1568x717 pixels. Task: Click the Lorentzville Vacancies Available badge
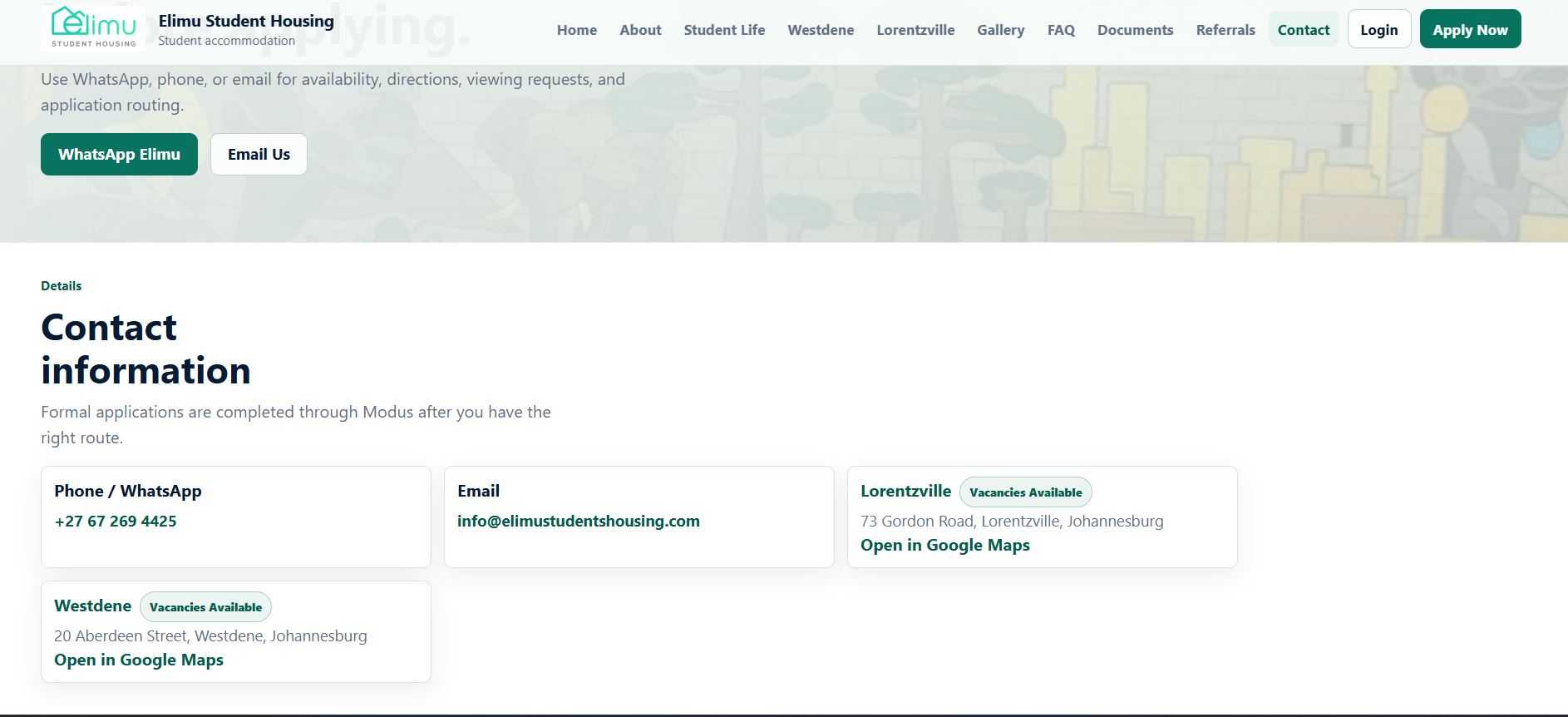[x=1026, y=492]
